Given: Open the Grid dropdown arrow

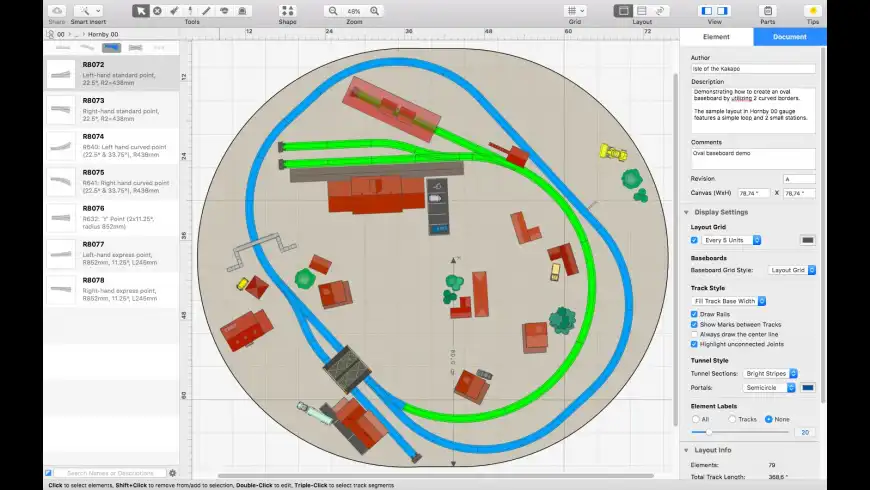Looking at the screenshot, I should (x=582, y=11).
